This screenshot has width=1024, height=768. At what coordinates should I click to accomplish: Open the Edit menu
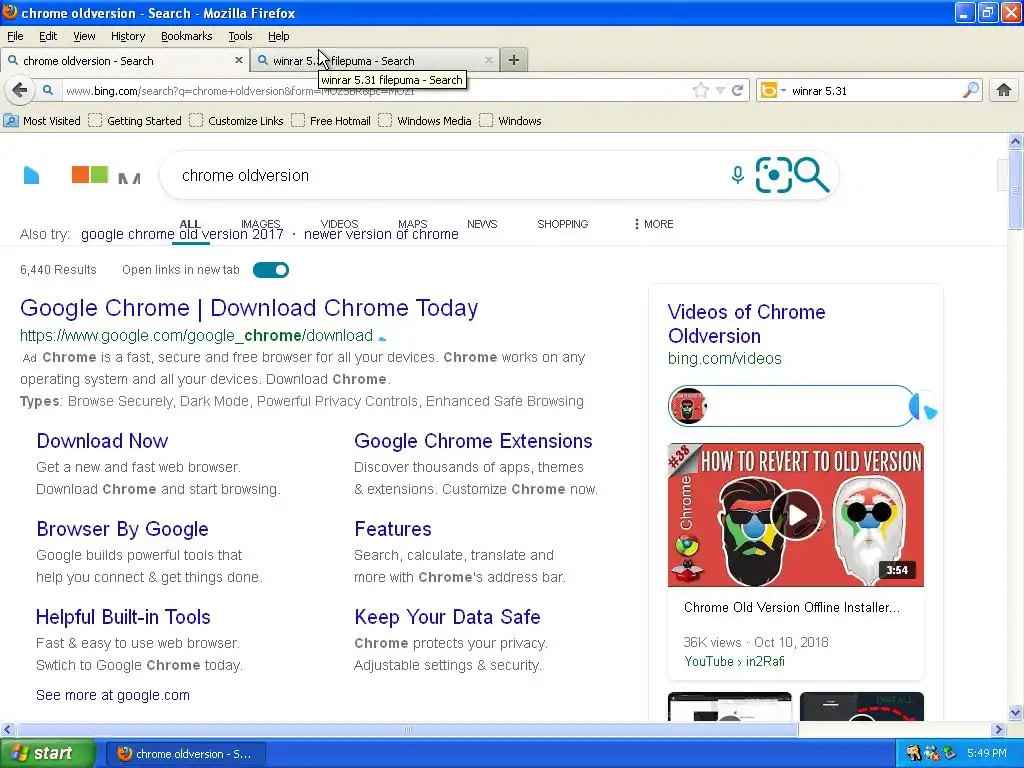click(48, 36)
